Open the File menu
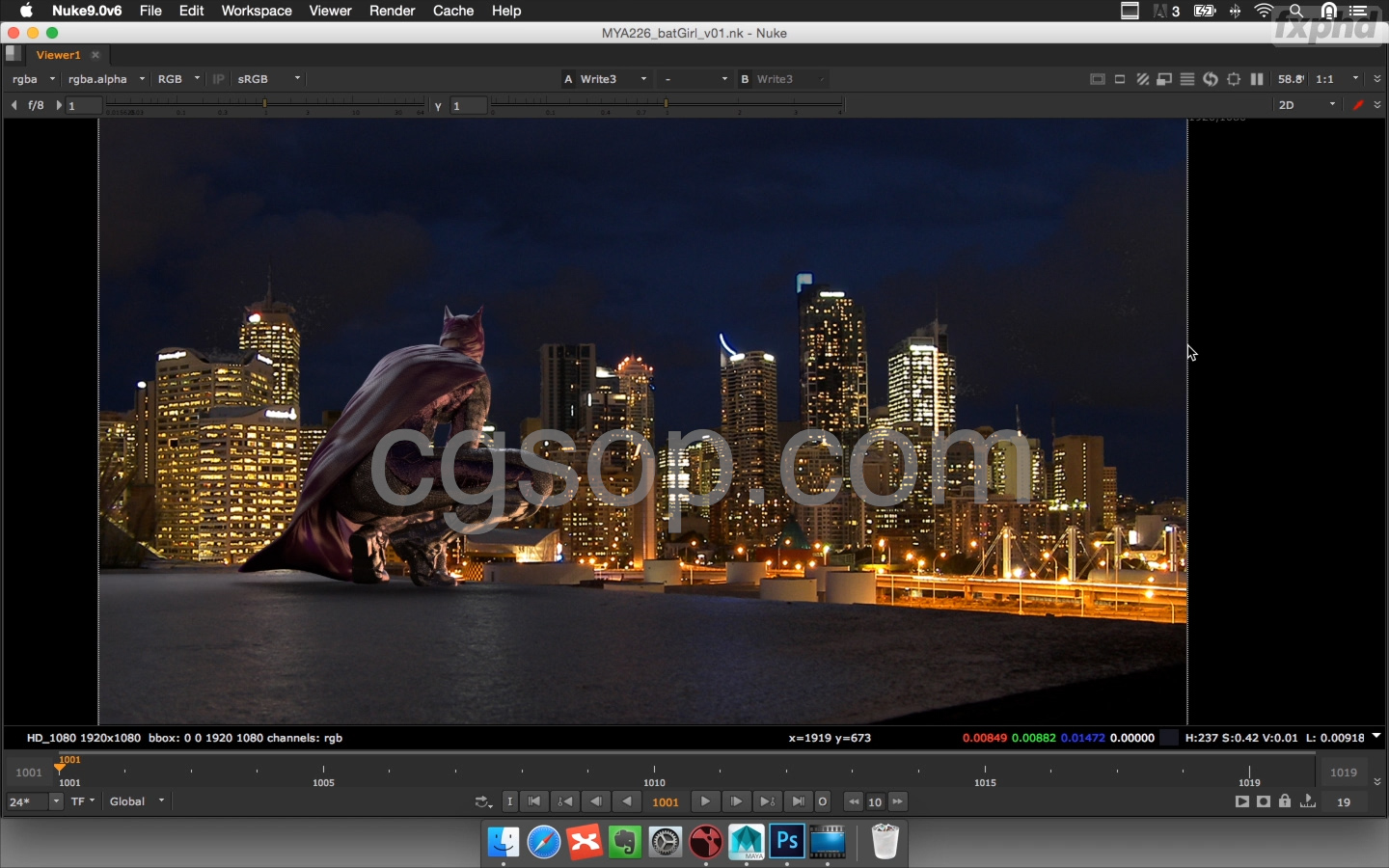Viewport: 1389px width, 868px height. point(150,11)
